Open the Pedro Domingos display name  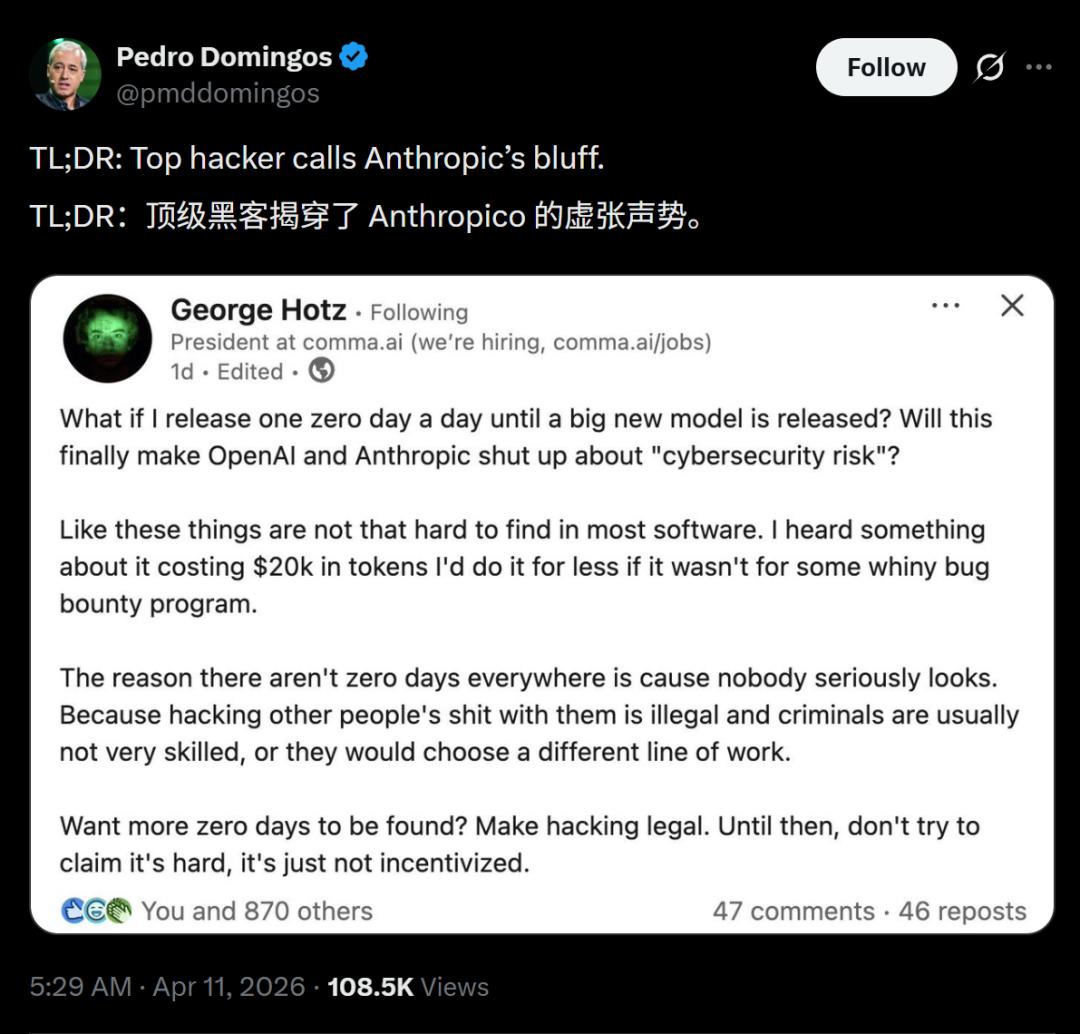pos(224,56)
